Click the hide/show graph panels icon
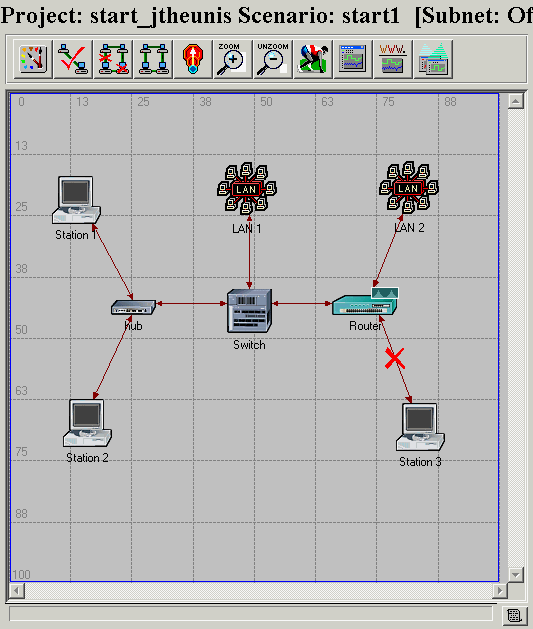This screenshot has width=533, height=629. pos(433,59)
